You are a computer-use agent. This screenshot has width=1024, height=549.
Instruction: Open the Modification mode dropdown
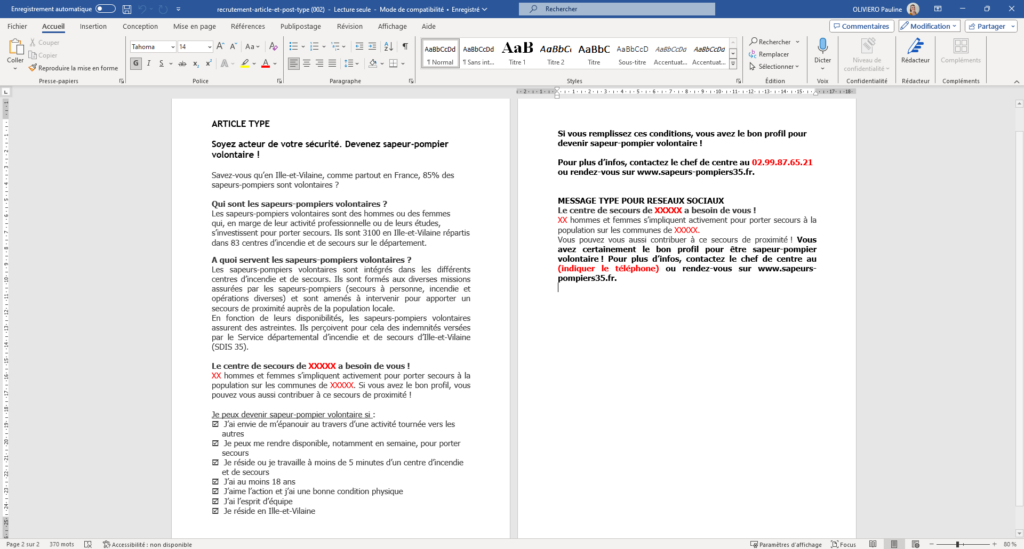click(x=929, y=26)
